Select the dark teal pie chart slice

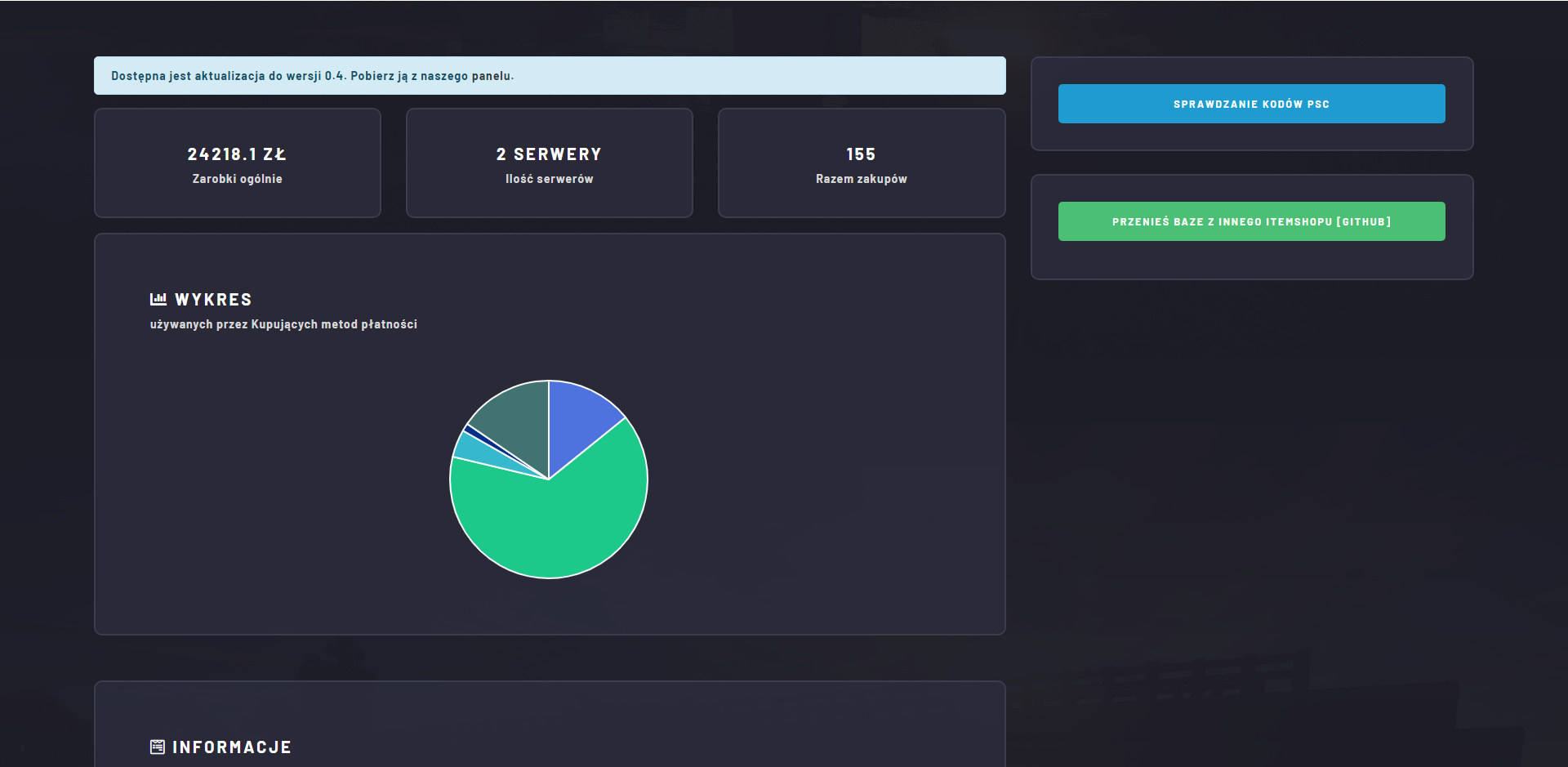click(x=516, y=417)
